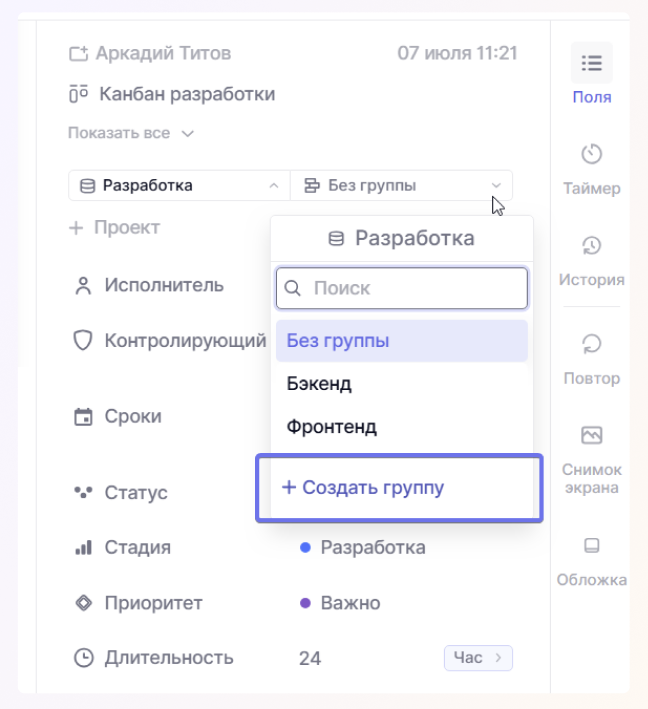Viewport: 648px width, 709px height.
Task: Click the Repeat (Повтор) icon
Action: tap(591, 345)
